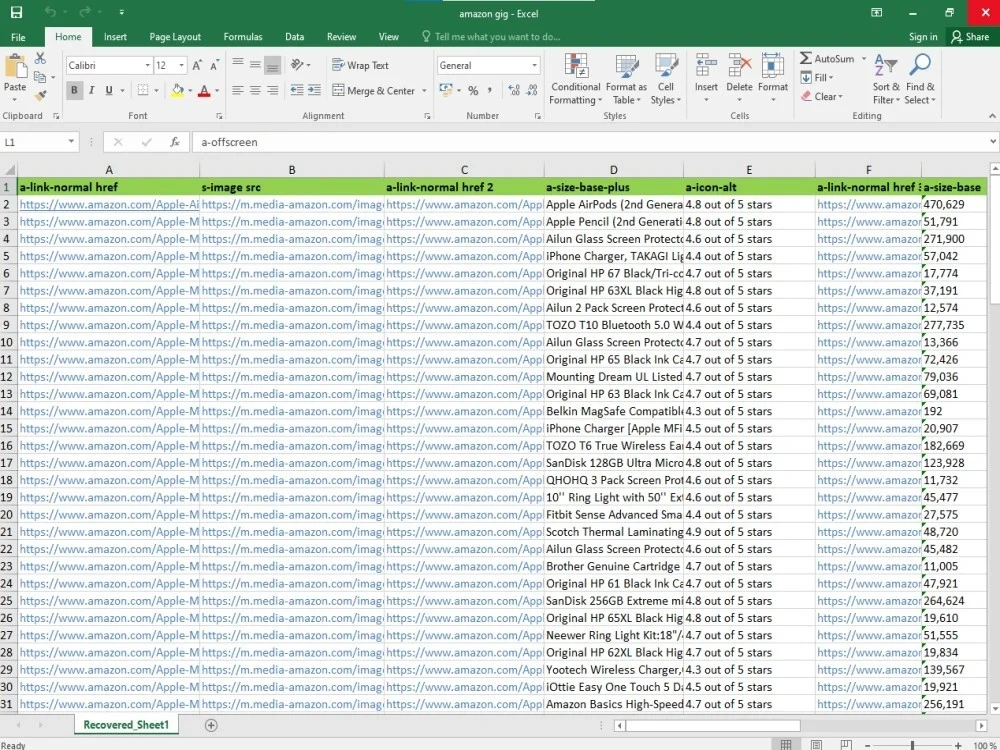This screenshot has width=1000, height=750.
Task: Open the font name dropdown
Action: (x=147, y=65)
